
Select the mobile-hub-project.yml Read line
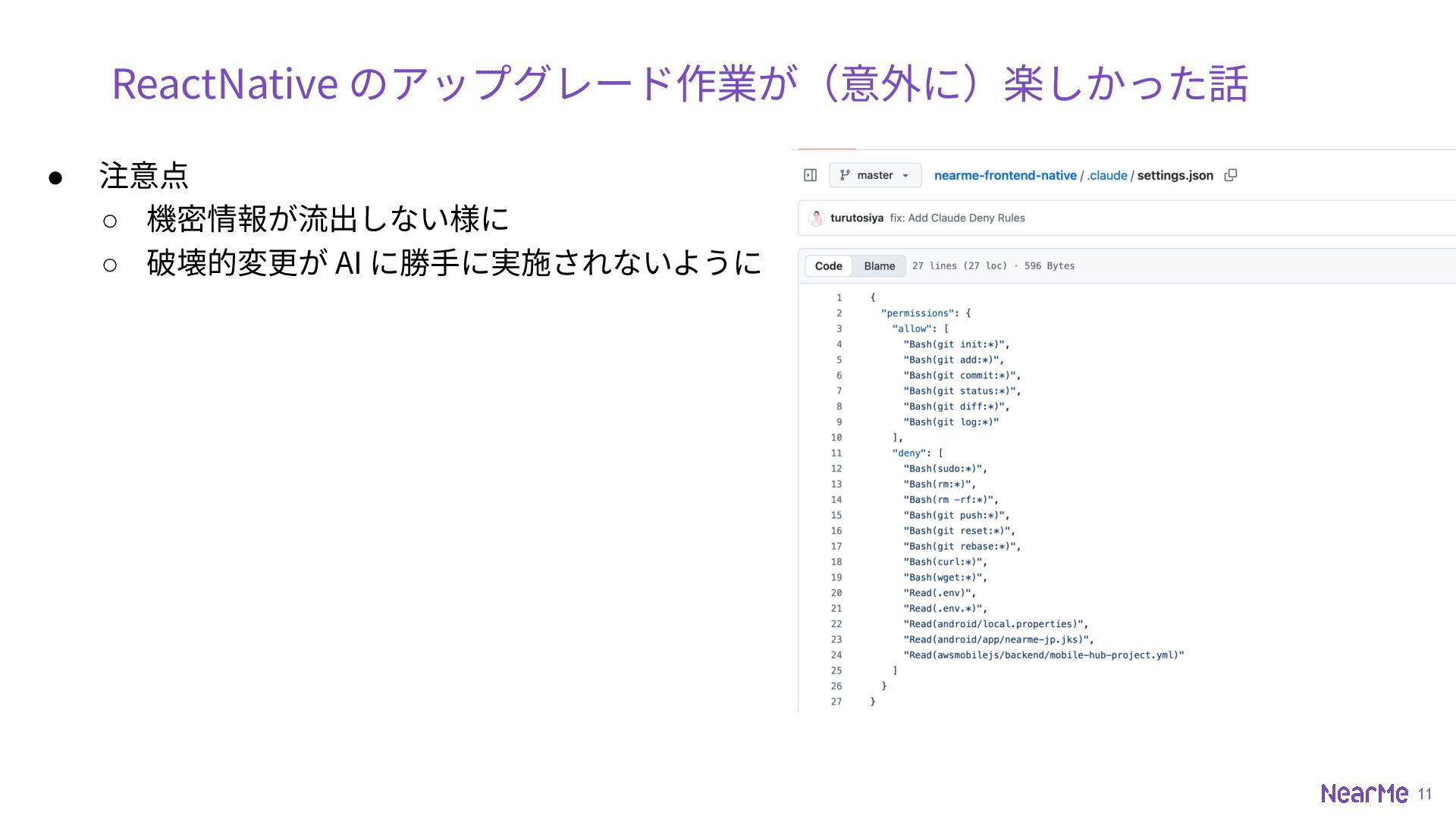(1043, 655)
